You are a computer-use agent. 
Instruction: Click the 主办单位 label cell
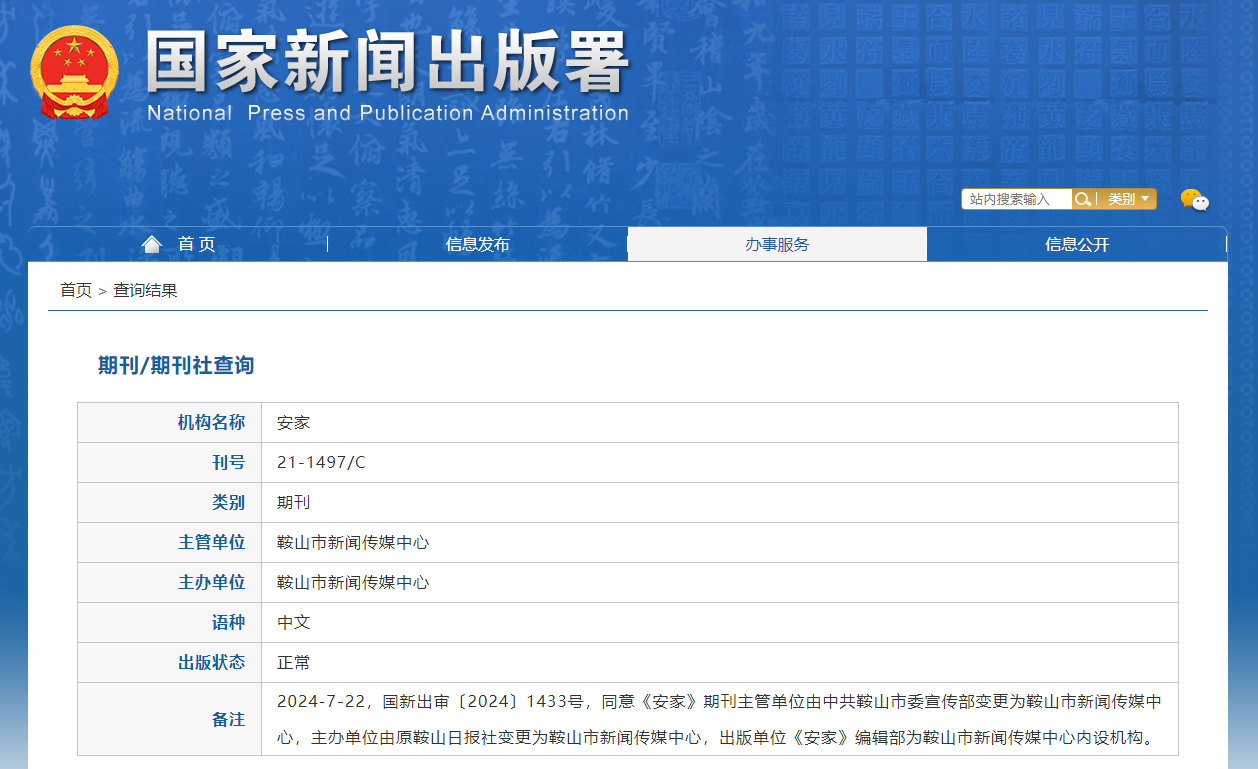(170, 582)
